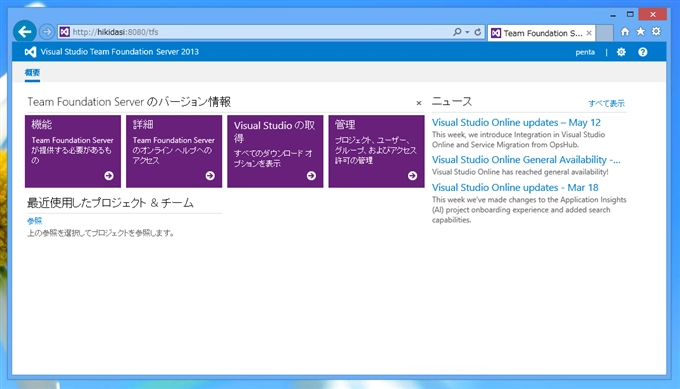Open the 機能 purple tile
The height and width of the screenshot is (389, 680).
point(73,151)
